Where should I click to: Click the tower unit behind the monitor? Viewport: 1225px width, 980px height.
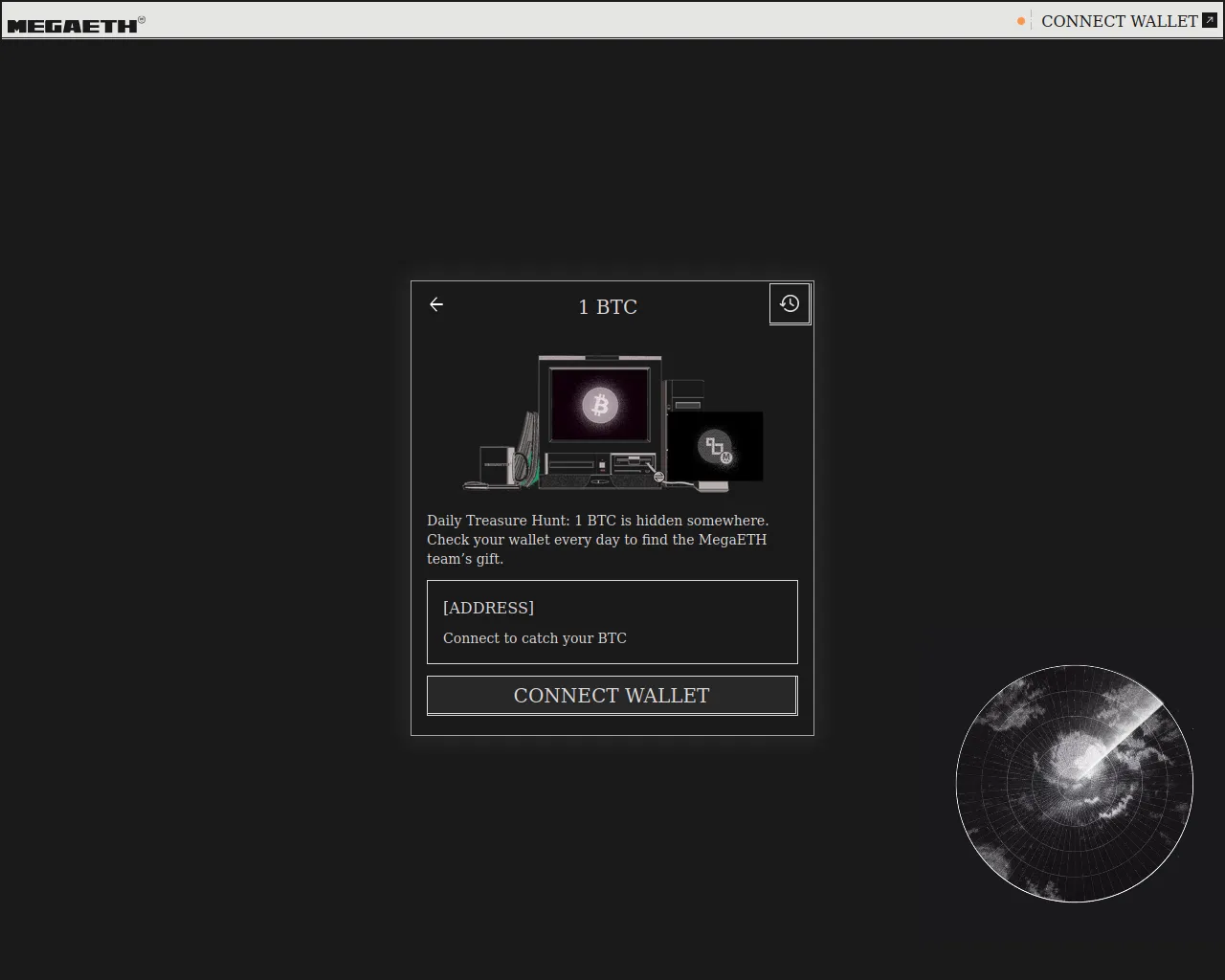[685, 392]
